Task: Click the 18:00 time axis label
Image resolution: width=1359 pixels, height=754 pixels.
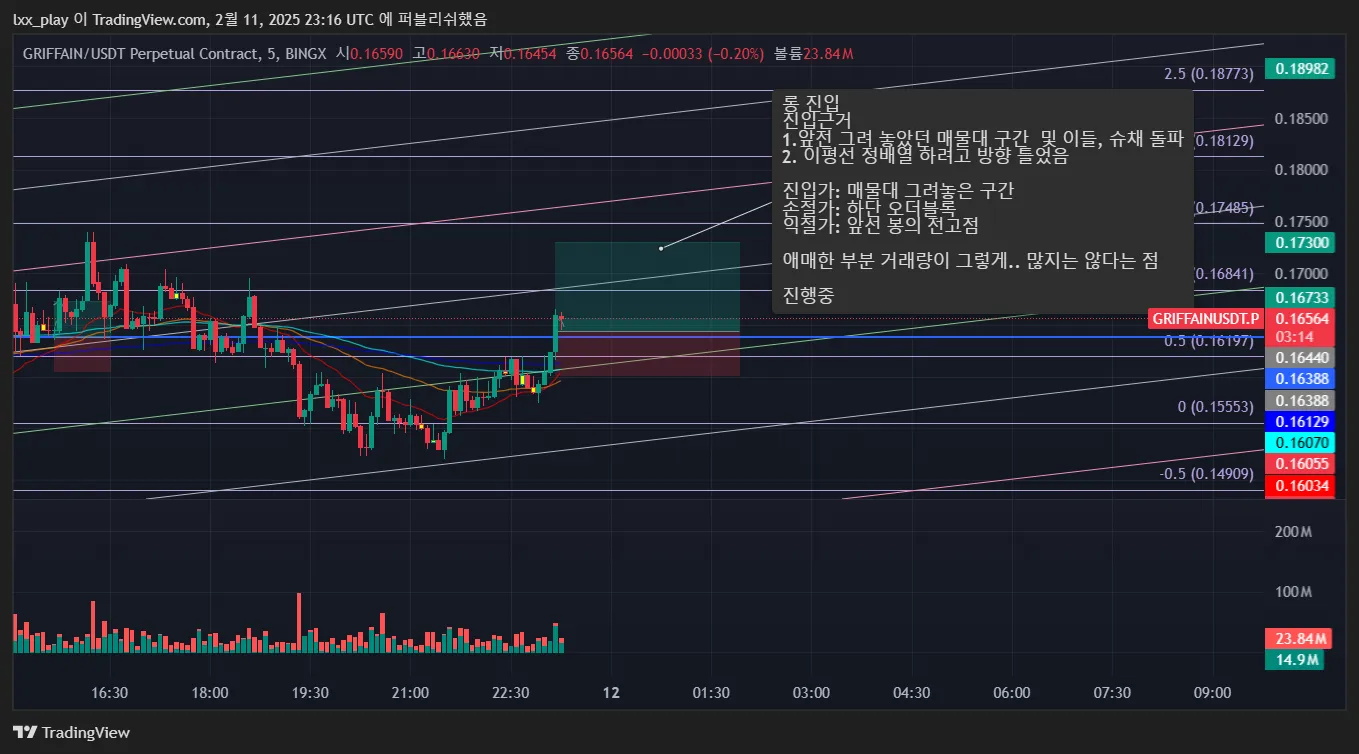Action: click(x=210, y=693)
